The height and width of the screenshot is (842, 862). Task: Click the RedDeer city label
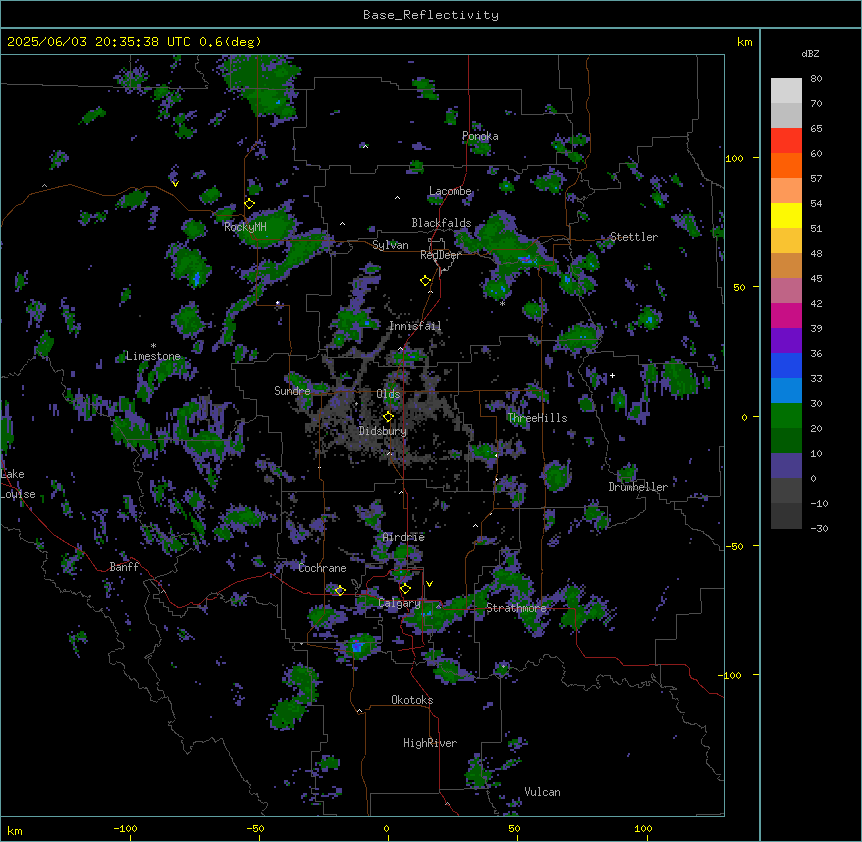click(x=440, y=255)
